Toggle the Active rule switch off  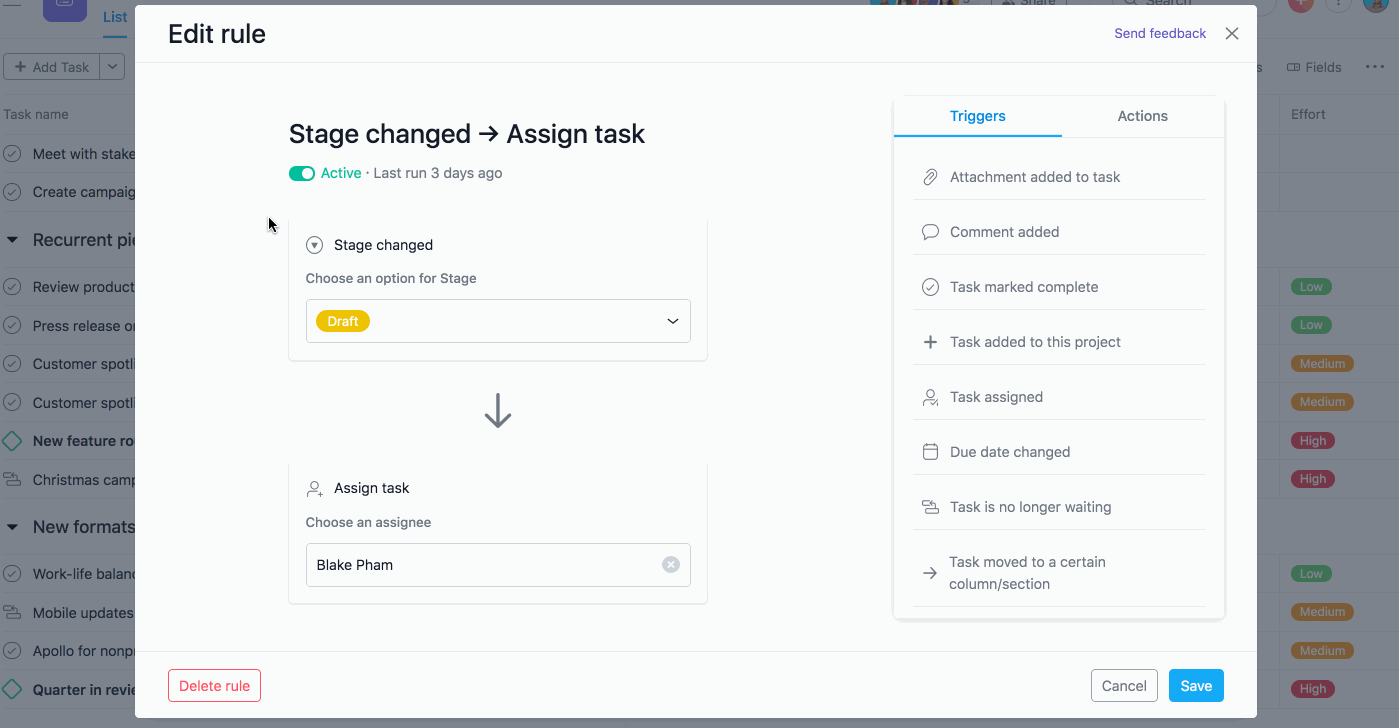[302, 173]
